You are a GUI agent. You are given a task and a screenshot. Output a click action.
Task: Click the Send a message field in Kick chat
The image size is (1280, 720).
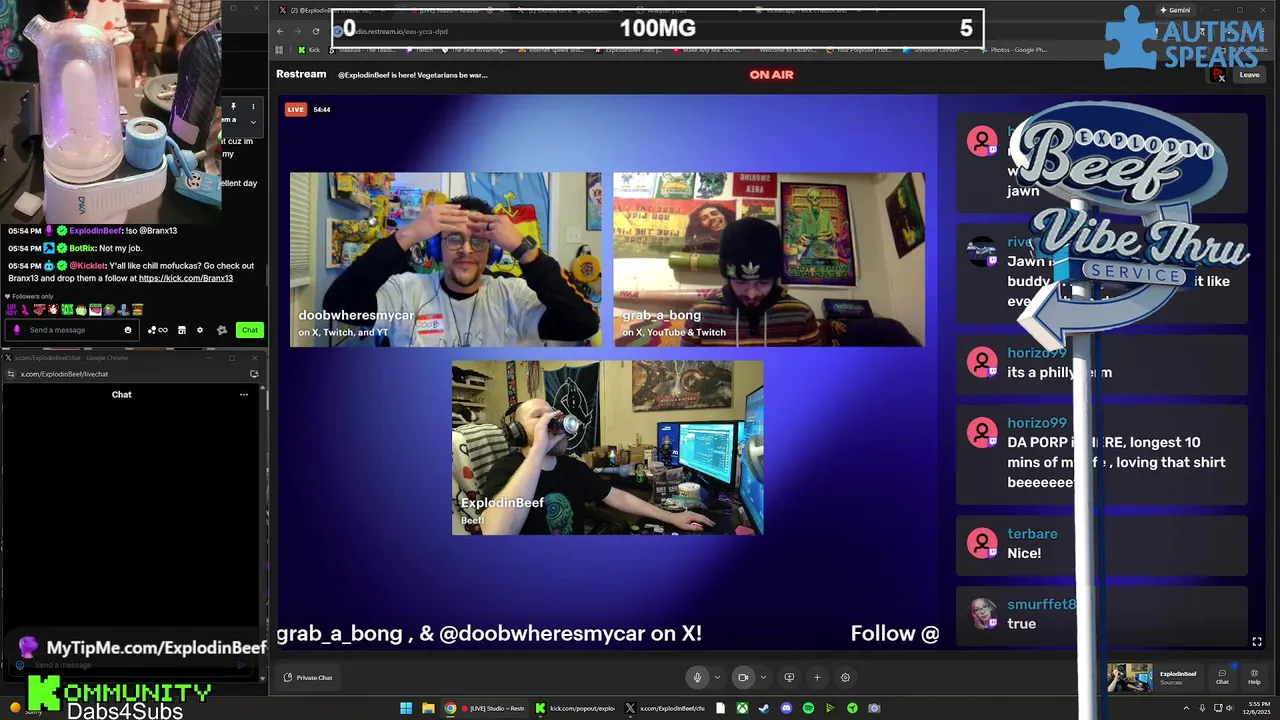pos(72,330)
